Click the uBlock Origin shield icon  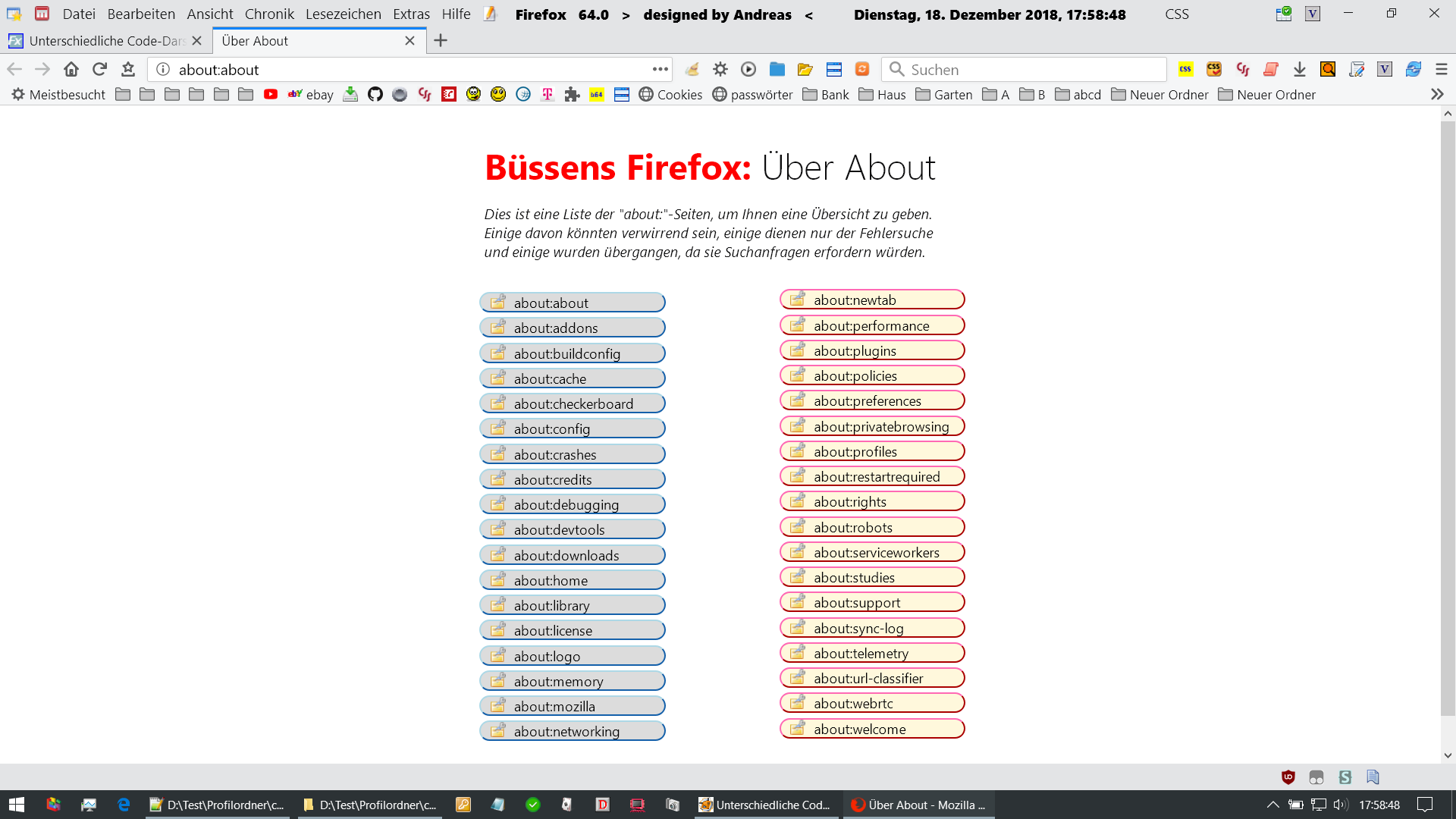click(x=1288, y=777)
